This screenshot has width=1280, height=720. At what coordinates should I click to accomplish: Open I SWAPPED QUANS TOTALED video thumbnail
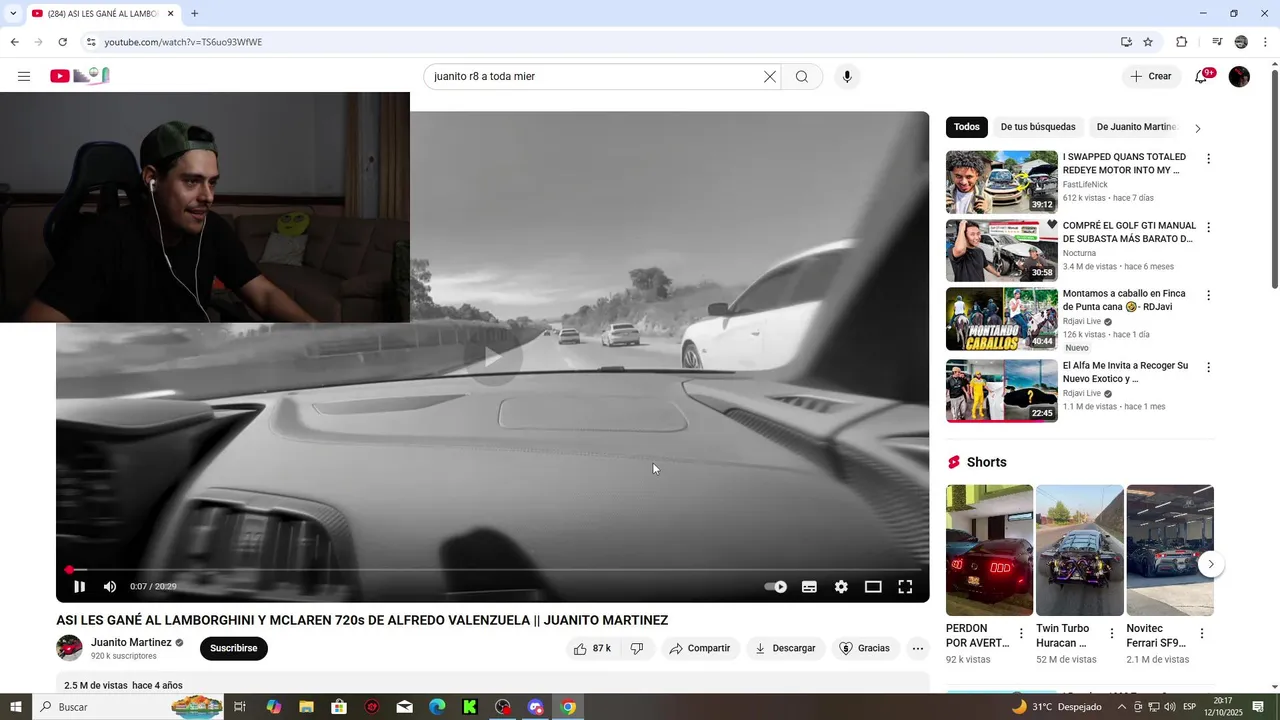coord(1002,182)
